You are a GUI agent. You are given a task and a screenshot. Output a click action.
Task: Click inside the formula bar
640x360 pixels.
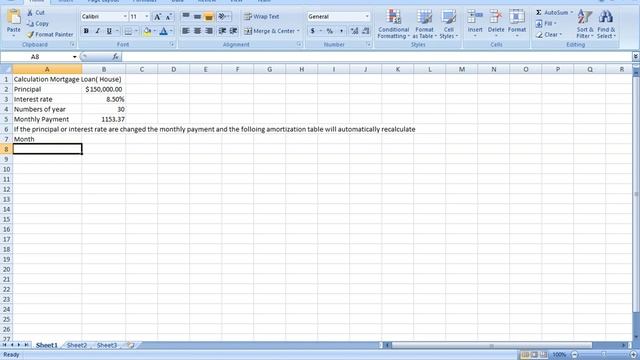pyautogui.click(x=376, y=57)
